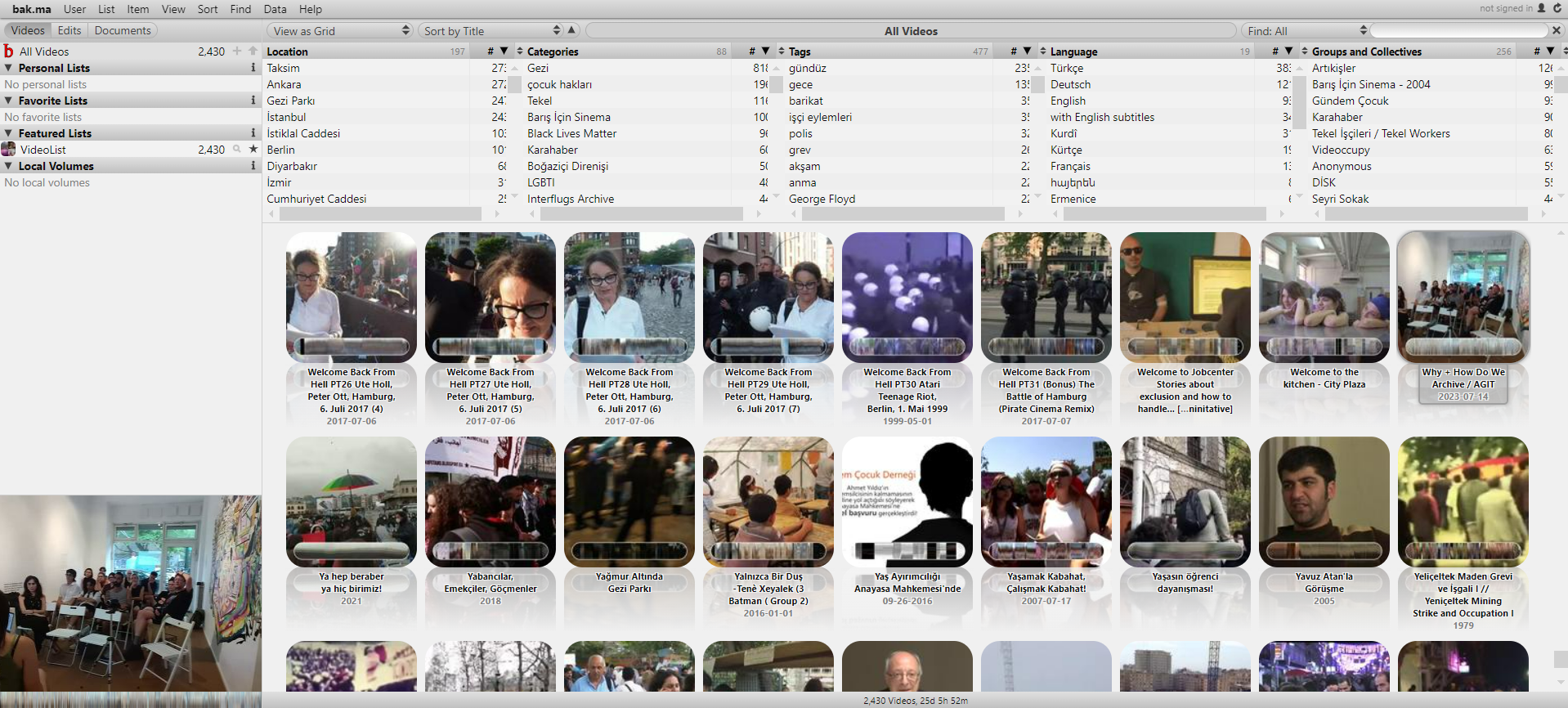Click the user icon beside 'not signed in'
This screenshot has width=1568, height=708.
tap(1541, 8)
